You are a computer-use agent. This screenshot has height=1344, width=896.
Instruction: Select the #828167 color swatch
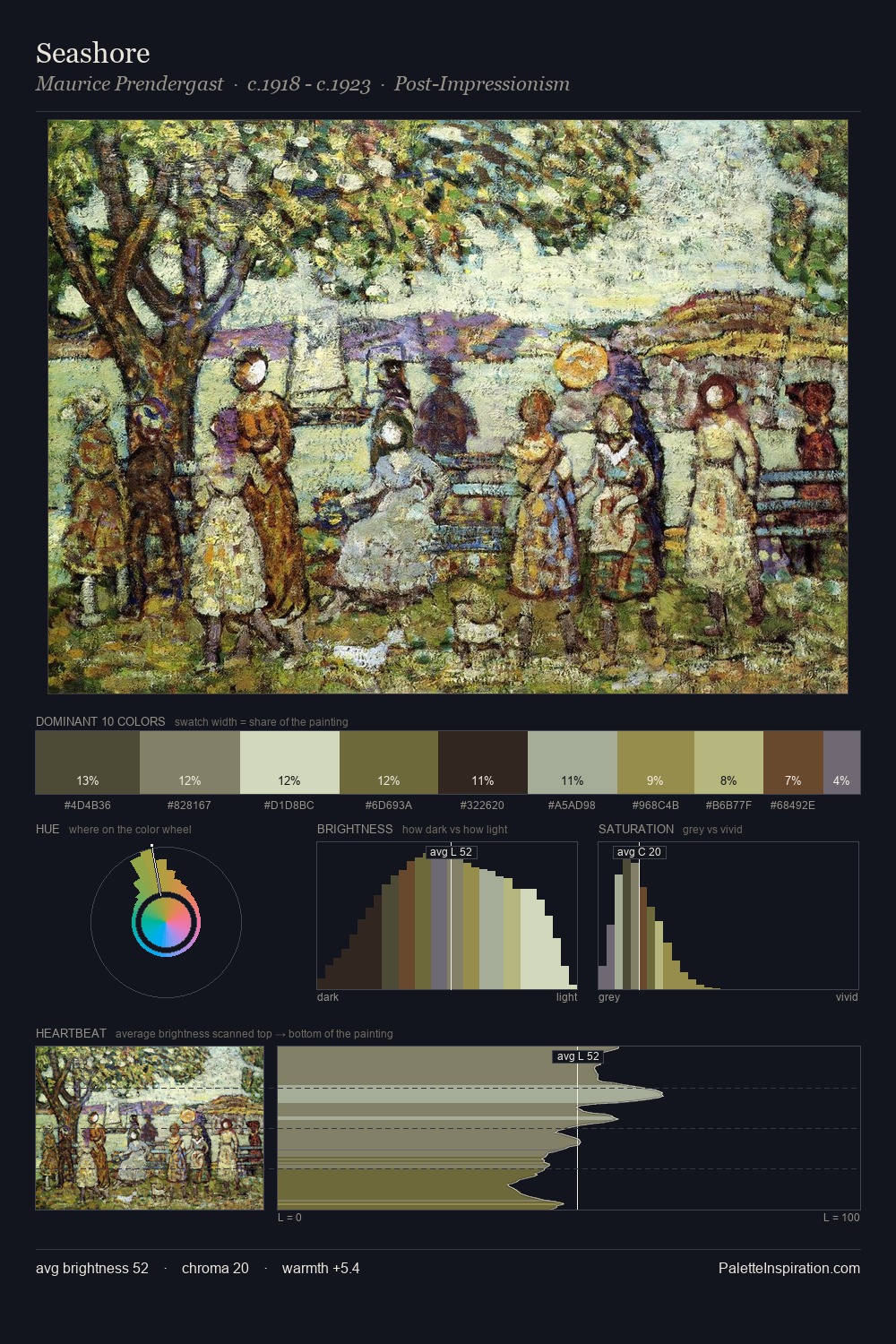pos(190,762)
